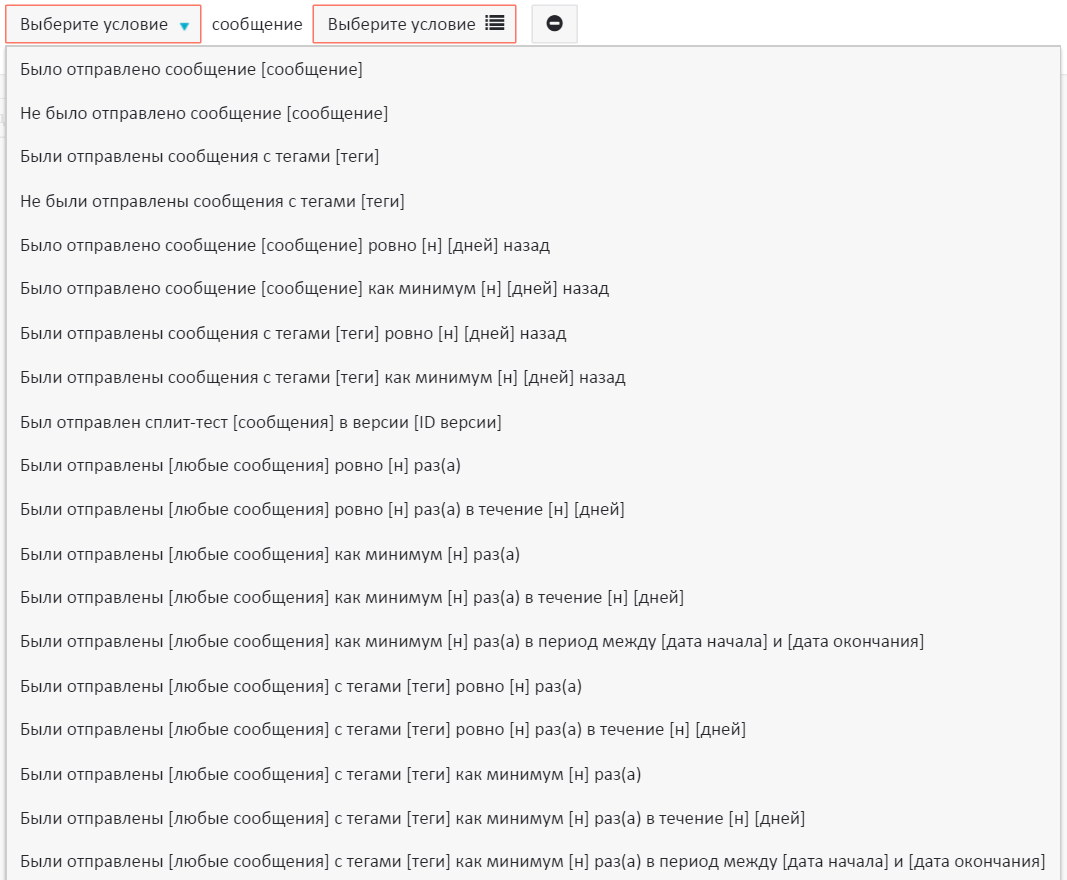Choose 'Был отправлен сплит-тест' option
The image size is (1067, 880).
pos(260,422)
